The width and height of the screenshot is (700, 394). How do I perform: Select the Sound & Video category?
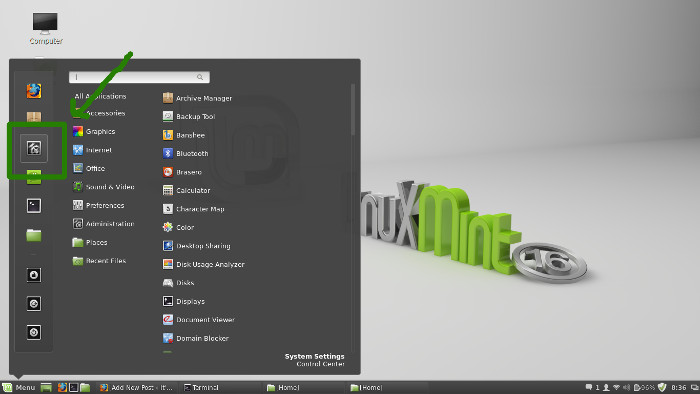click(104, 187)
